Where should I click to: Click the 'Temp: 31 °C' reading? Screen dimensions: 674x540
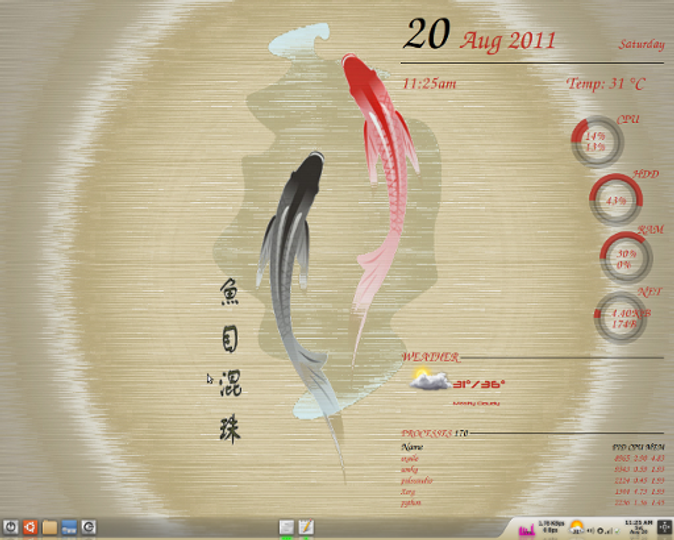[x=606, y=83]
